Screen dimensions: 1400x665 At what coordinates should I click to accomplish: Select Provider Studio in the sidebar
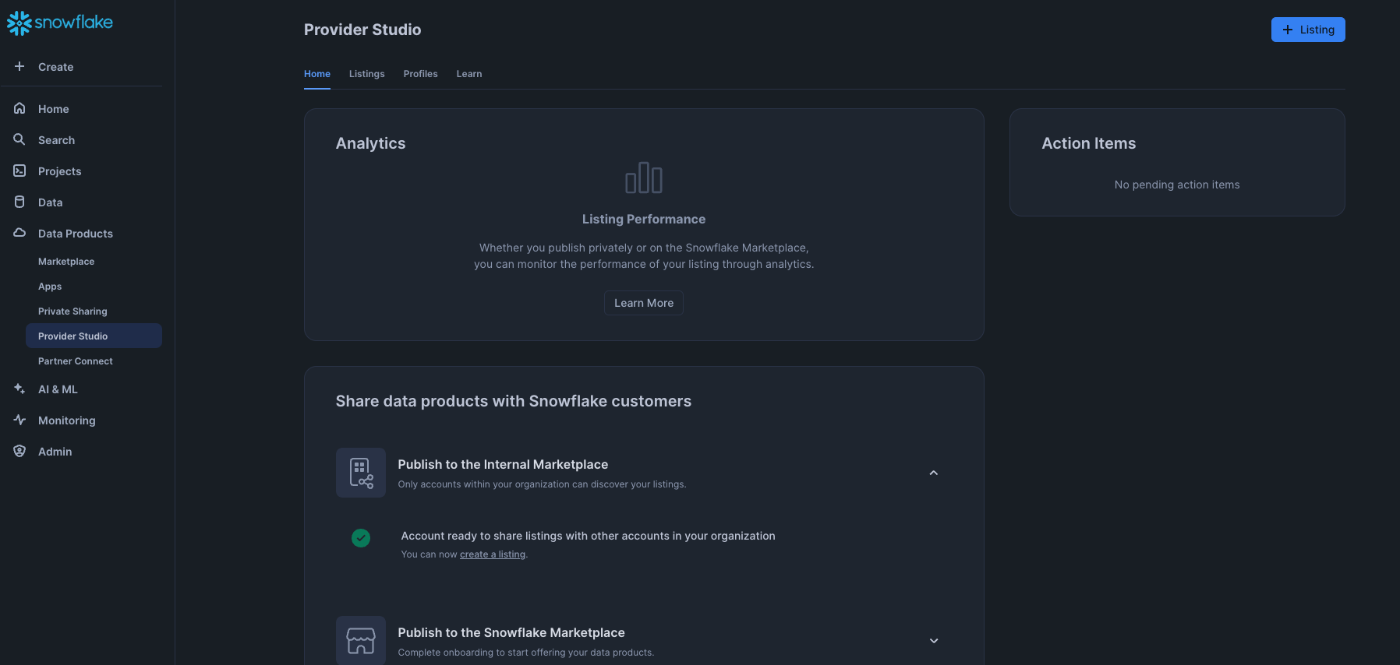(94, 336)
